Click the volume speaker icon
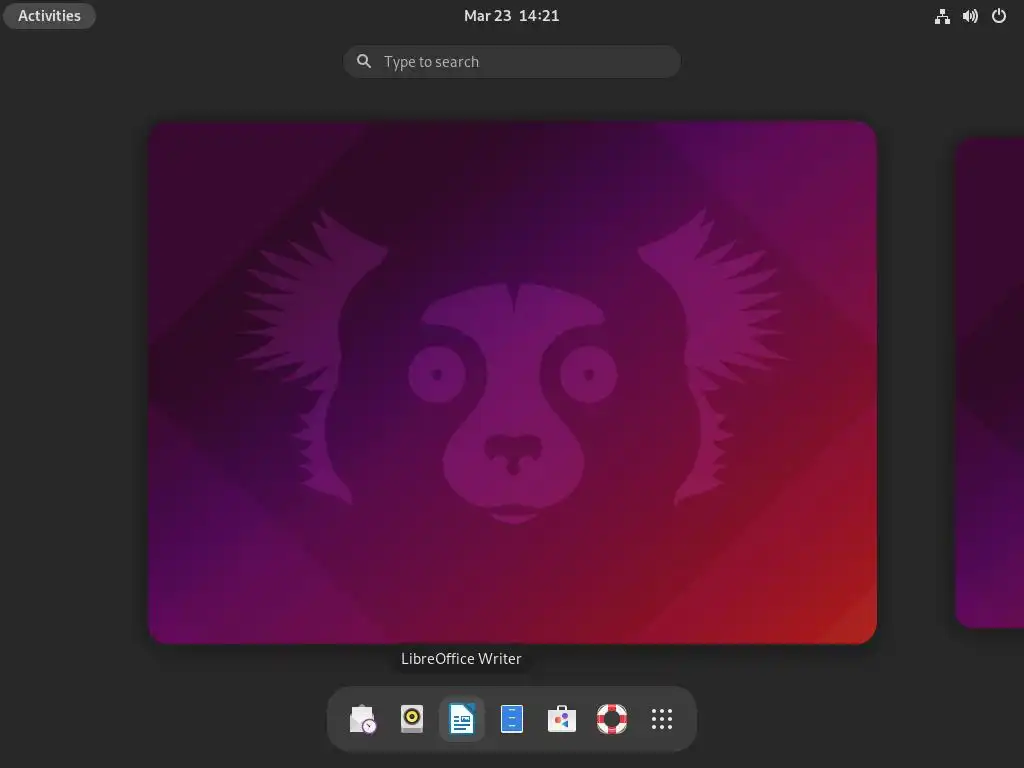Viewport: 1024px width, 768px height. 970,16
